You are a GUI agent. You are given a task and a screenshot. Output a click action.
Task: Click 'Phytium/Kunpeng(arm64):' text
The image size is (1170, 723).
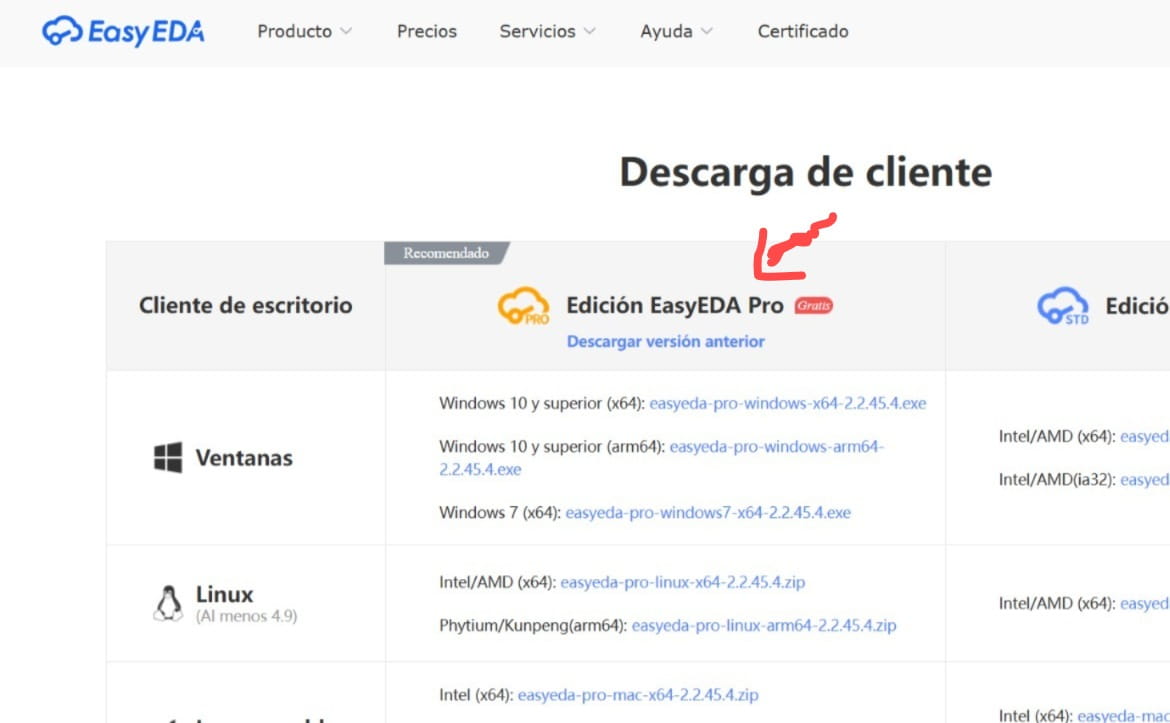click(533, 625)
